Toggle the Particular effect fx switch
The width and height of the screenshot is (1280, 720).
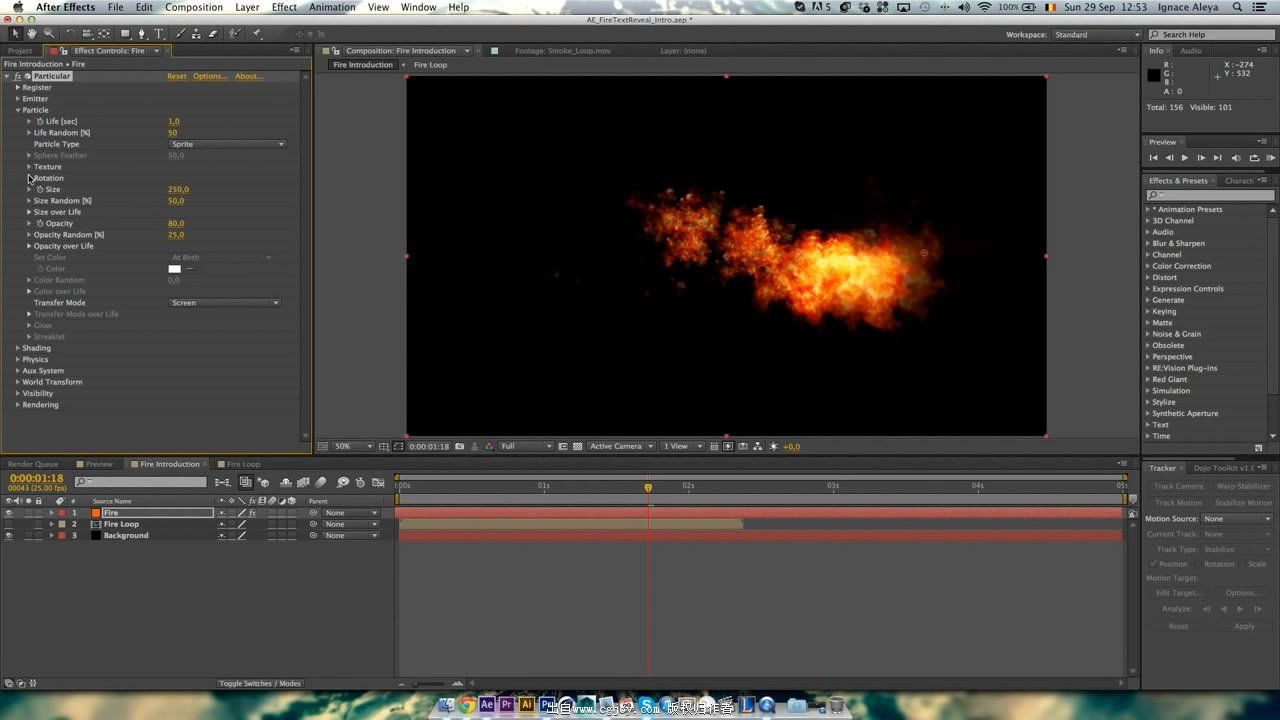click(18, 76)
